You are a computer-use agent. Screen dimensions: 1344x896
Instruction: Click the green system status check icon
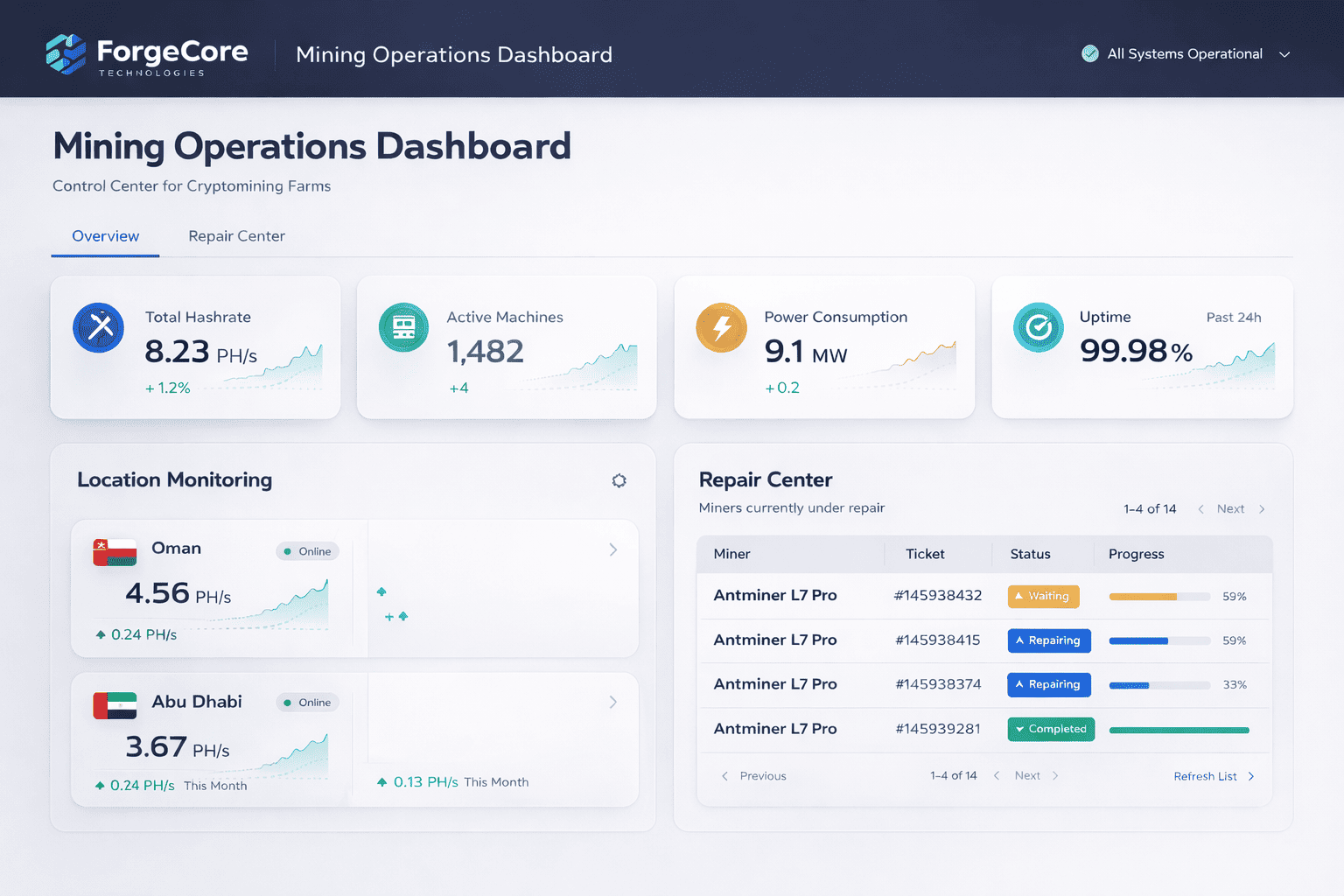click(1090, 53)
